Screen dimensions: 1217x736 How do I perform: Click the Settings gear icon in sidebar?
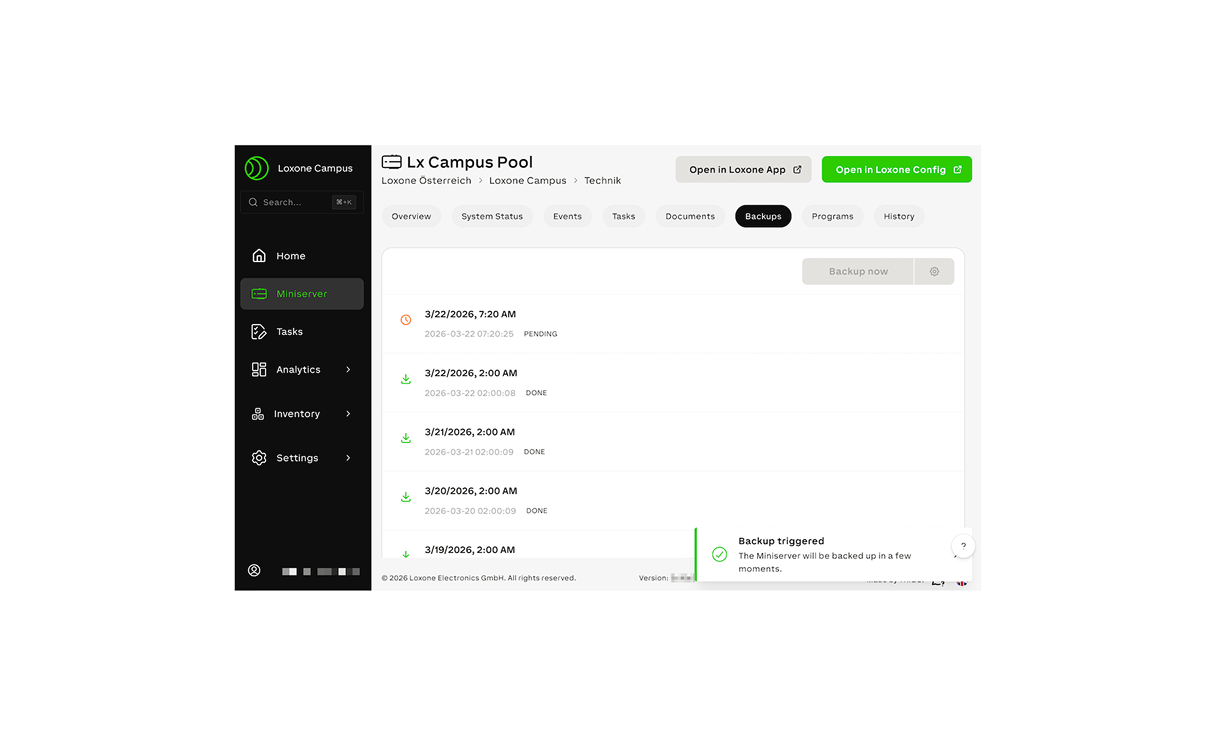259,458
